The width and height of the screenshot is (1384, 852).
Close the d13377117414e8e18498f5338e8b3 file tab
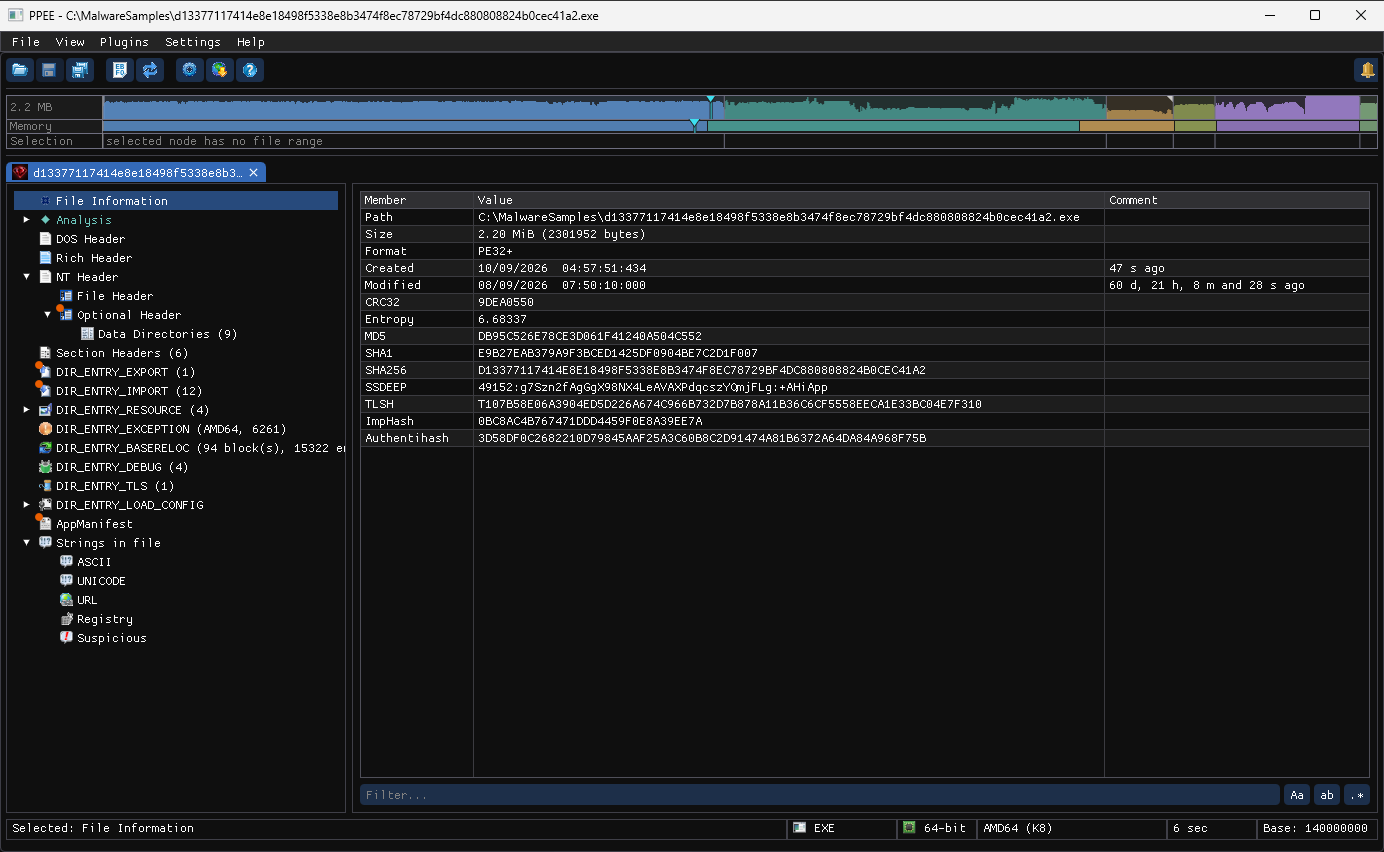point(254,173)
